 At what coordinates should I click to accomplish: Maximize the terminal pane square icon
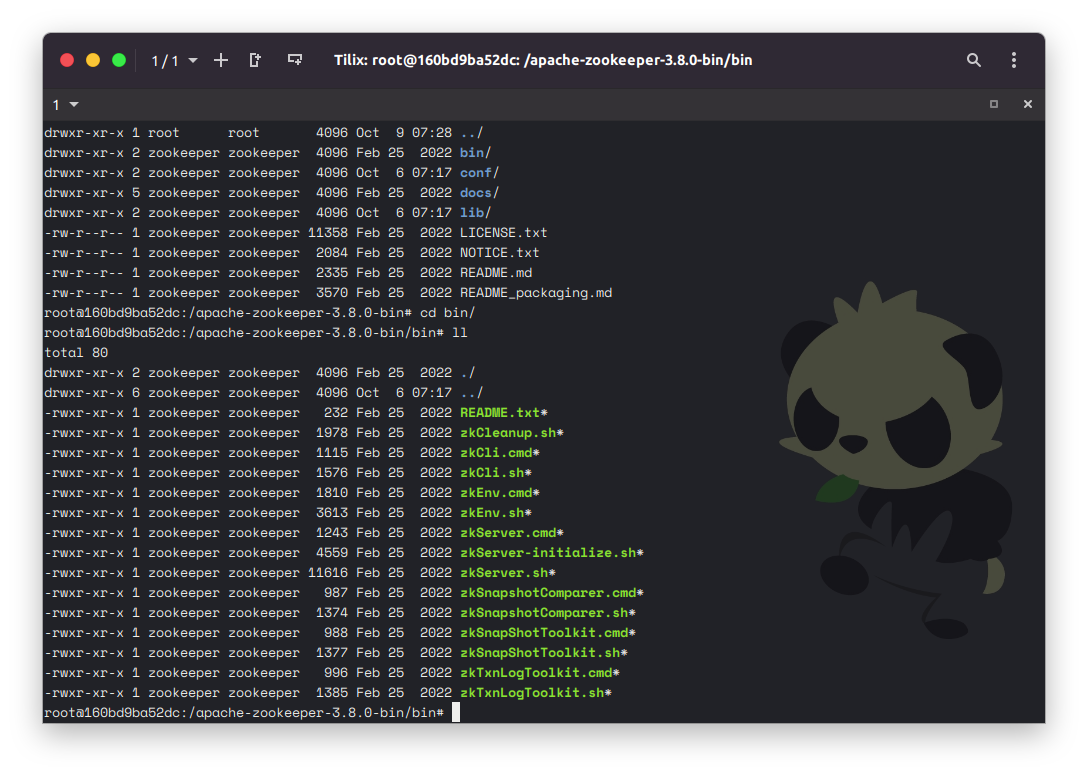coord(994,104)
